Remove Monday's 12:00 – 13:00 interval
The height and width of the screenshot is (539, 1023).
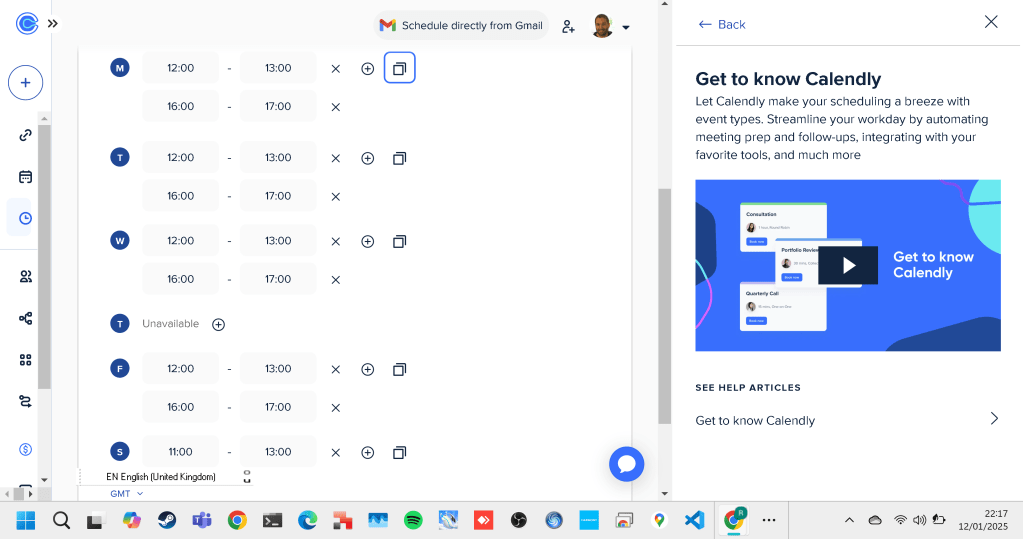coord(335,69)
